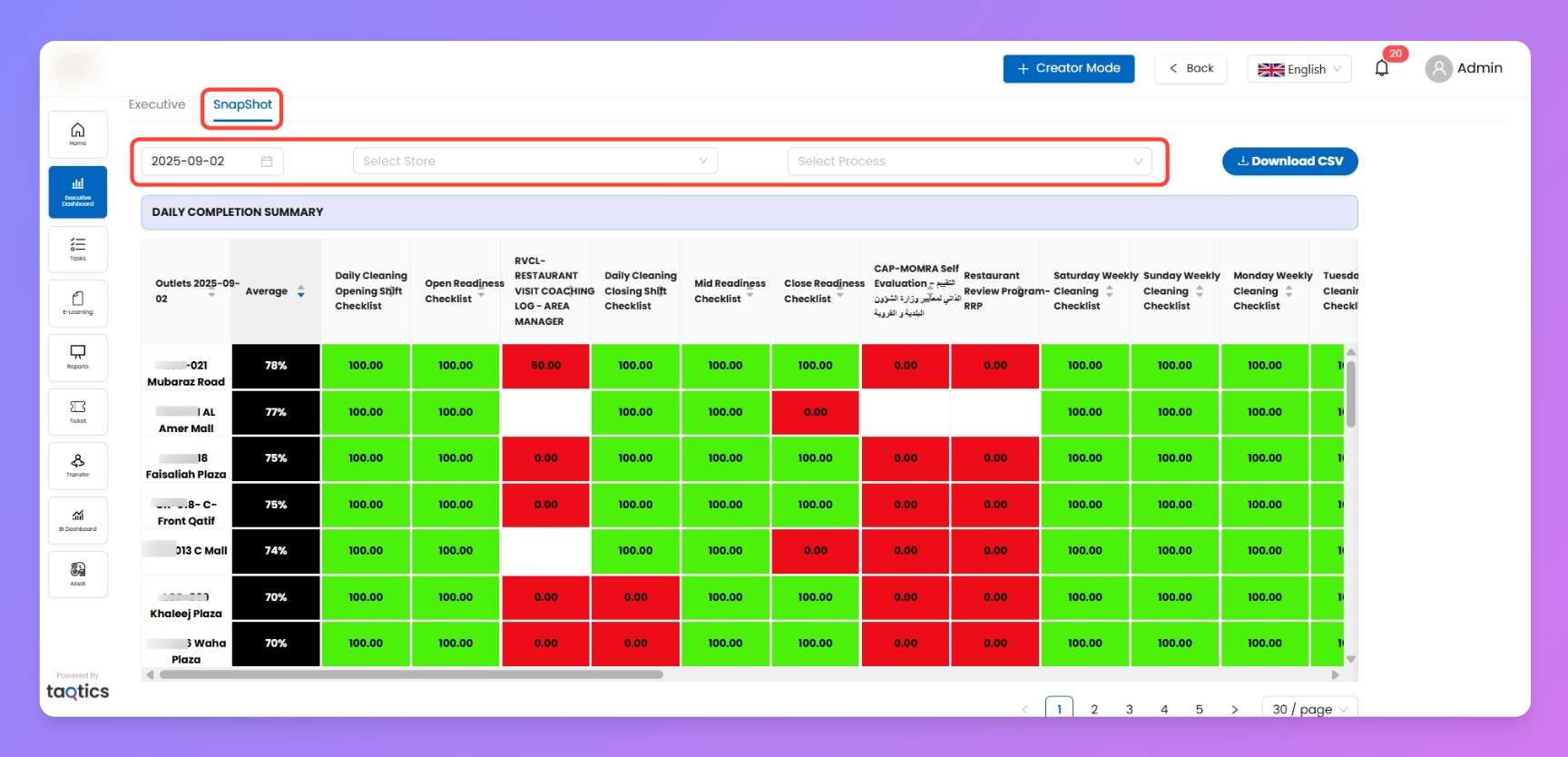Open the Transfer sidebar section
This screenshot has width=1568, height=757.
(78, 466)
